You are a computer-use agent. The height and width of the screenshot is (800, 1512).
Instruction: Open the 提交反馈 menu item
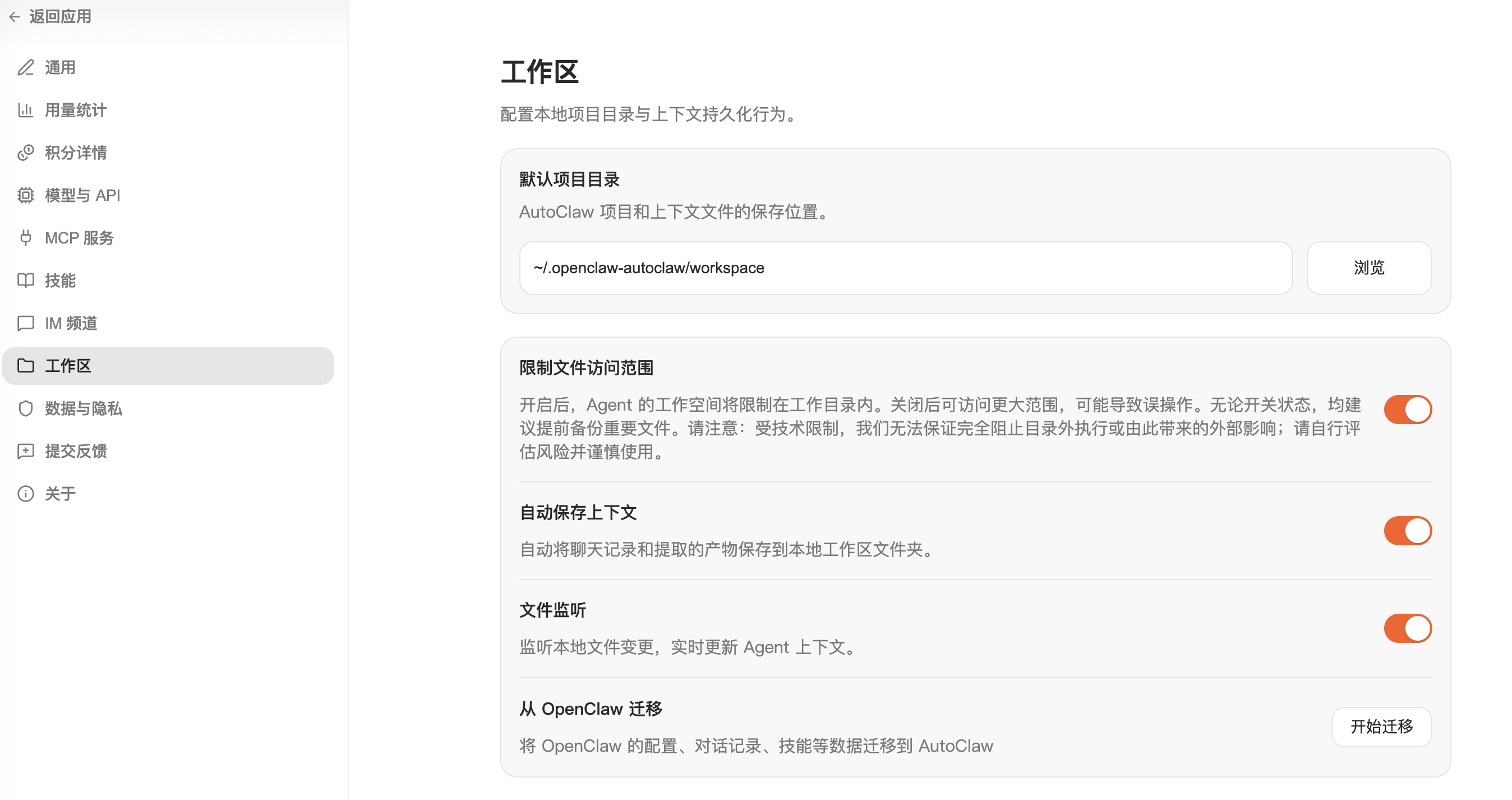pos(75,450)
